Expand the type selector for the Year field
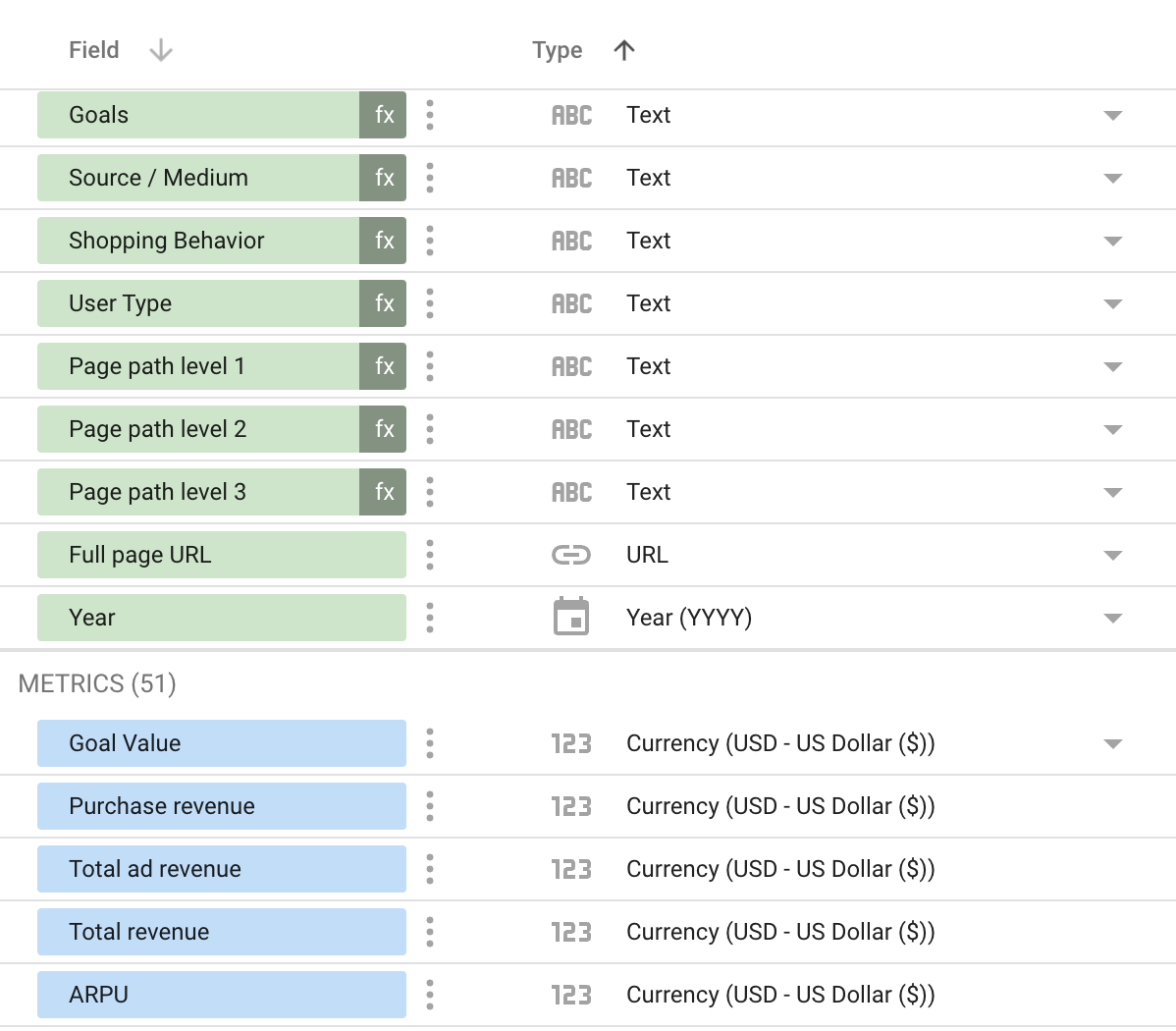The image size is (1176, 1031). pos(1111,618)
